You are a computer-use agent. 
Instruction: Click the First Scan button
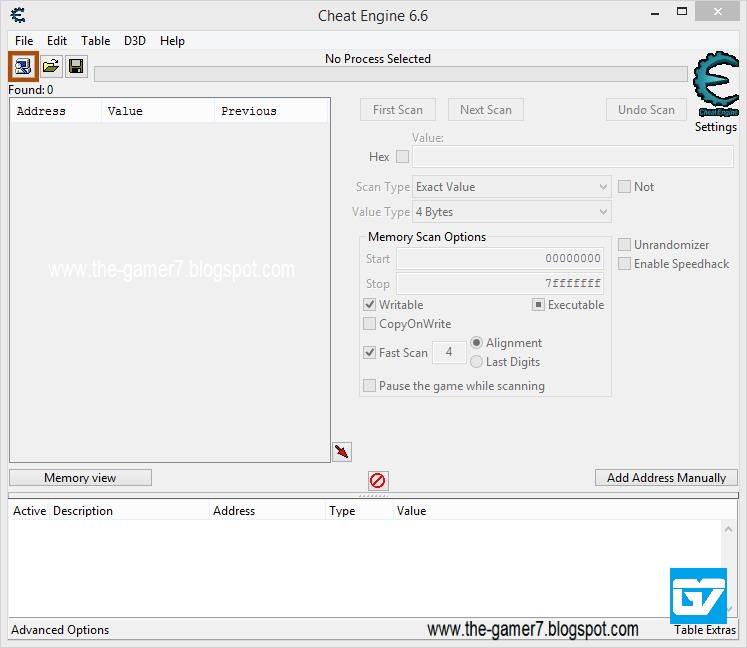click(398, 110)
